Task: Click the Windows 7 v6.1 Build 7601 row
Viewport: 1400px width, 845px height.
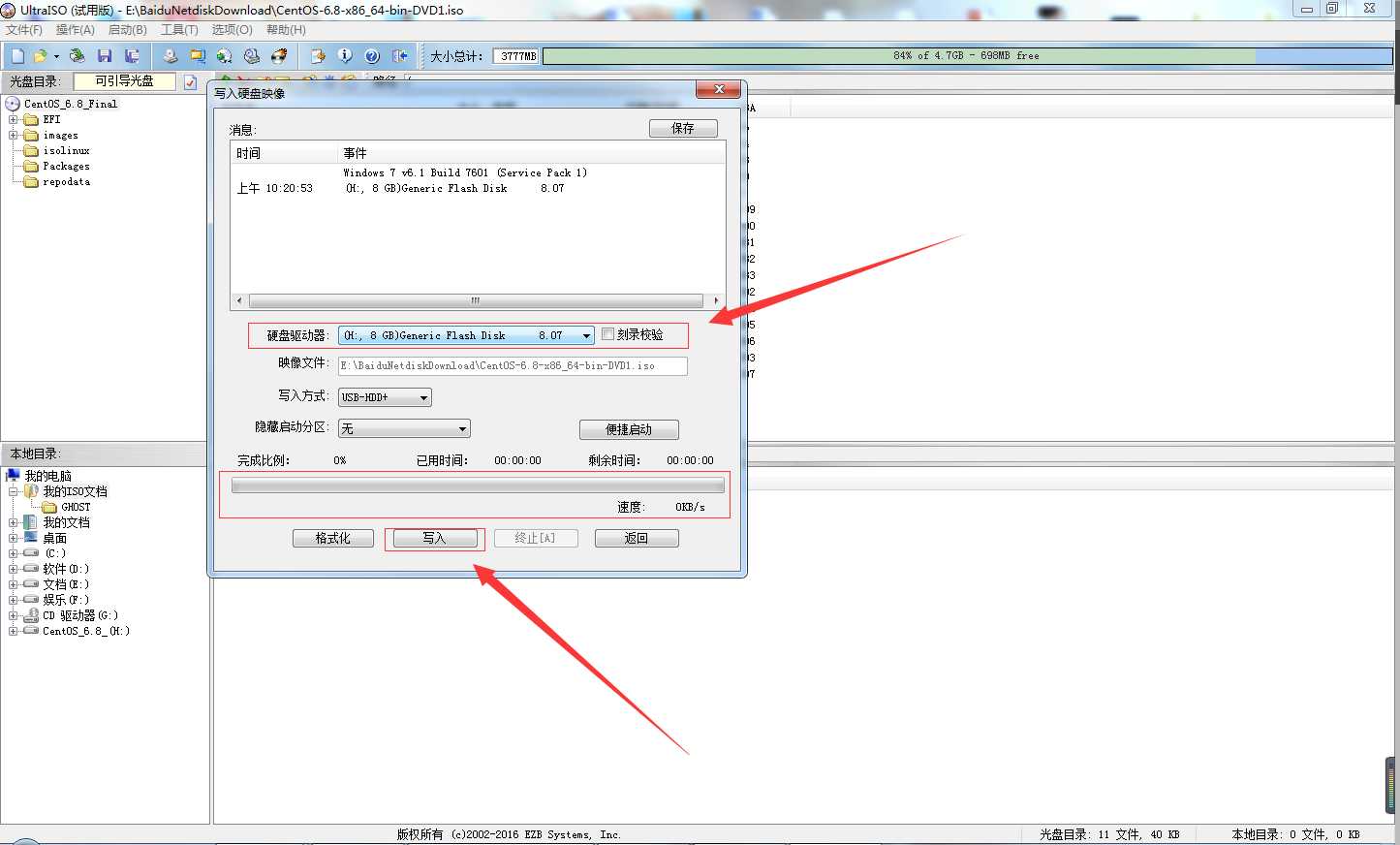Action: [465, 172]
